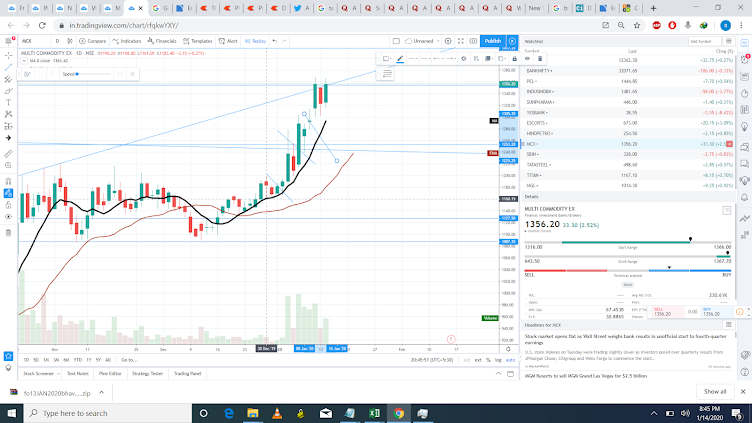The height and width of the screenshot is (423, 752).
Task: Open the hamburger menu at top left
Action: pyautogui.click(x=9, y=41)
